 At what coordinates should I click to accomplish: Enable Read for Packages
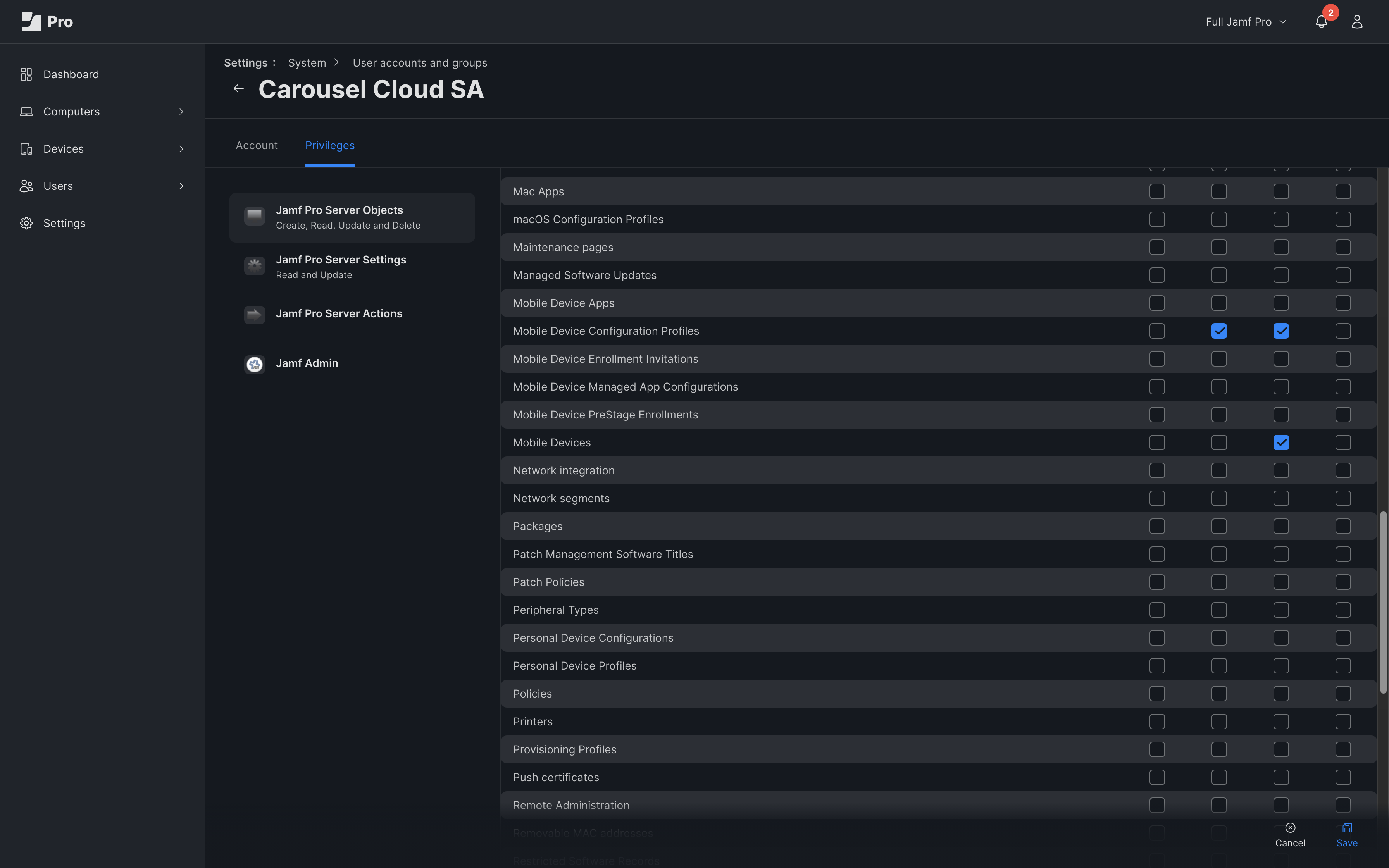point(1219,527)
